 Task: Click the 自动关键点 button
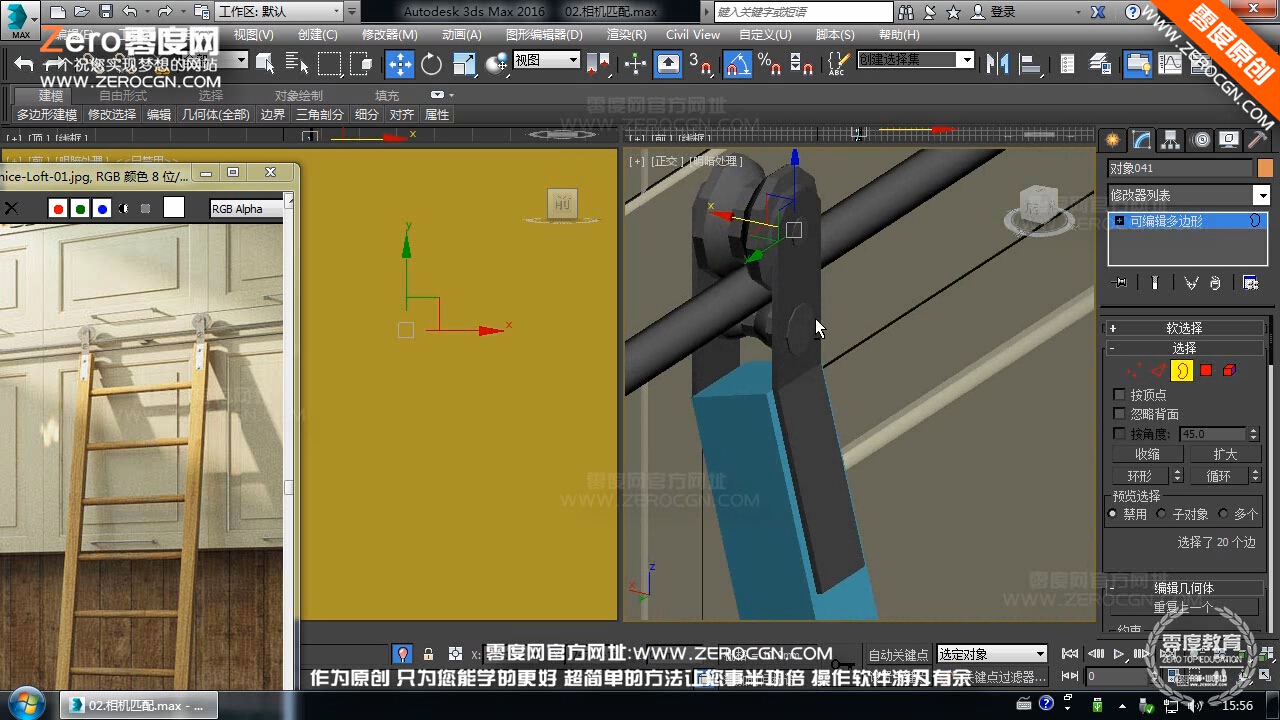pos(899,655)
